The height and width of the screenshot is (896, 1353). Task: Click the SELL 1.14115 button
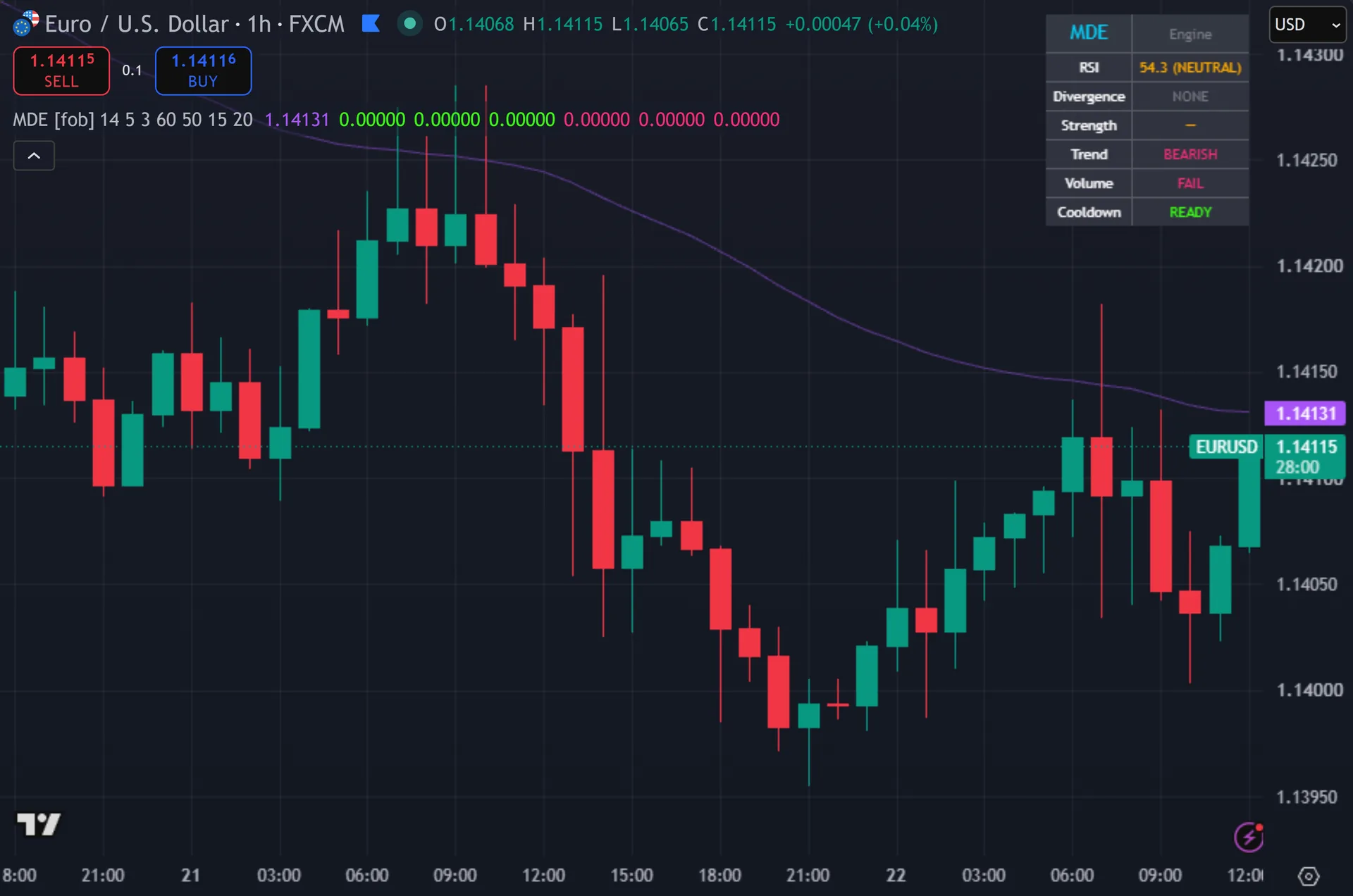61,70
